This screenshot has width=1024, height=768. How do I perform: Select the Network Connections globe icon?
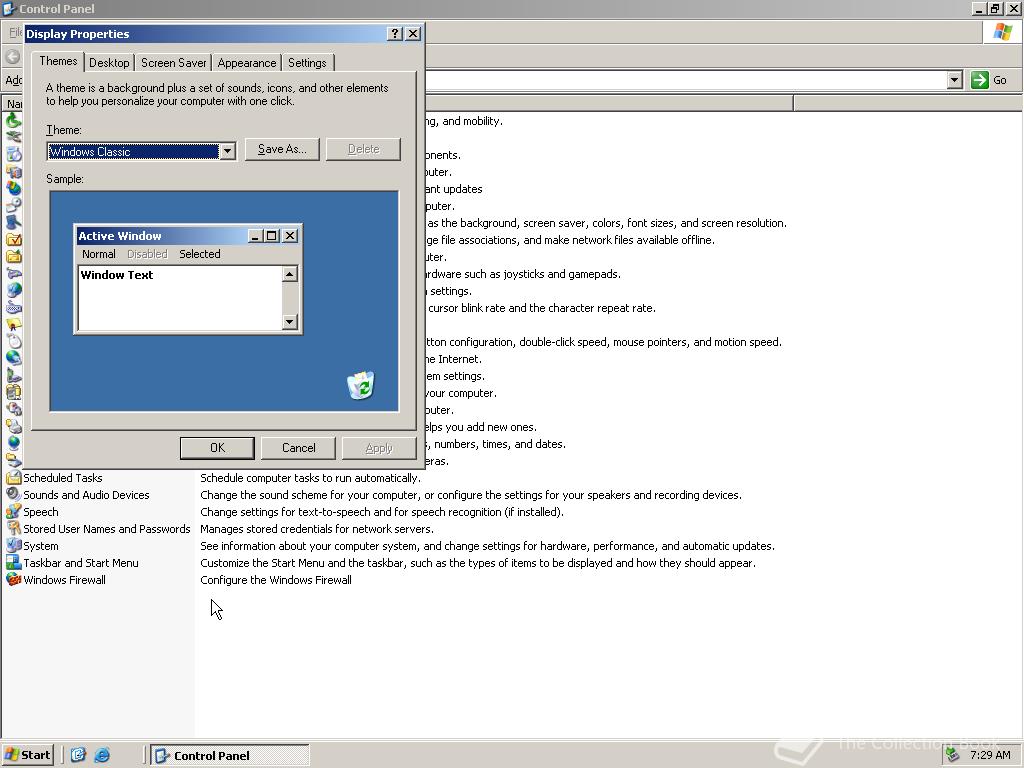click(13, 359)
